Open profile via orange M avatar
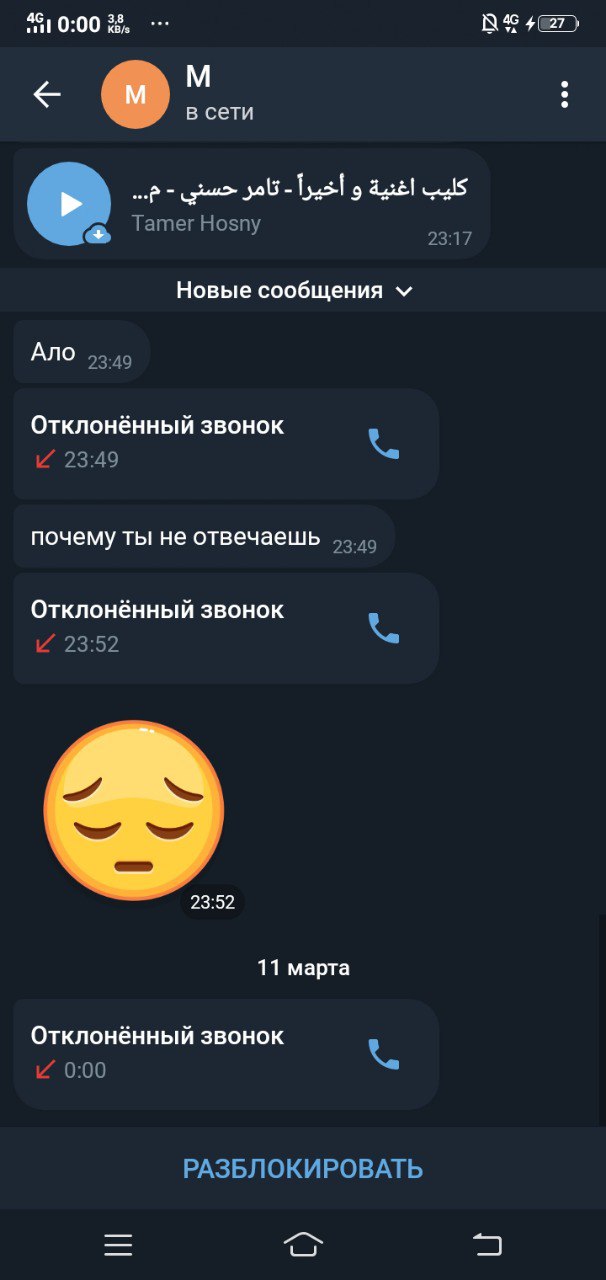This screenshot has width=606, height=1280. (x=136, y=94)
